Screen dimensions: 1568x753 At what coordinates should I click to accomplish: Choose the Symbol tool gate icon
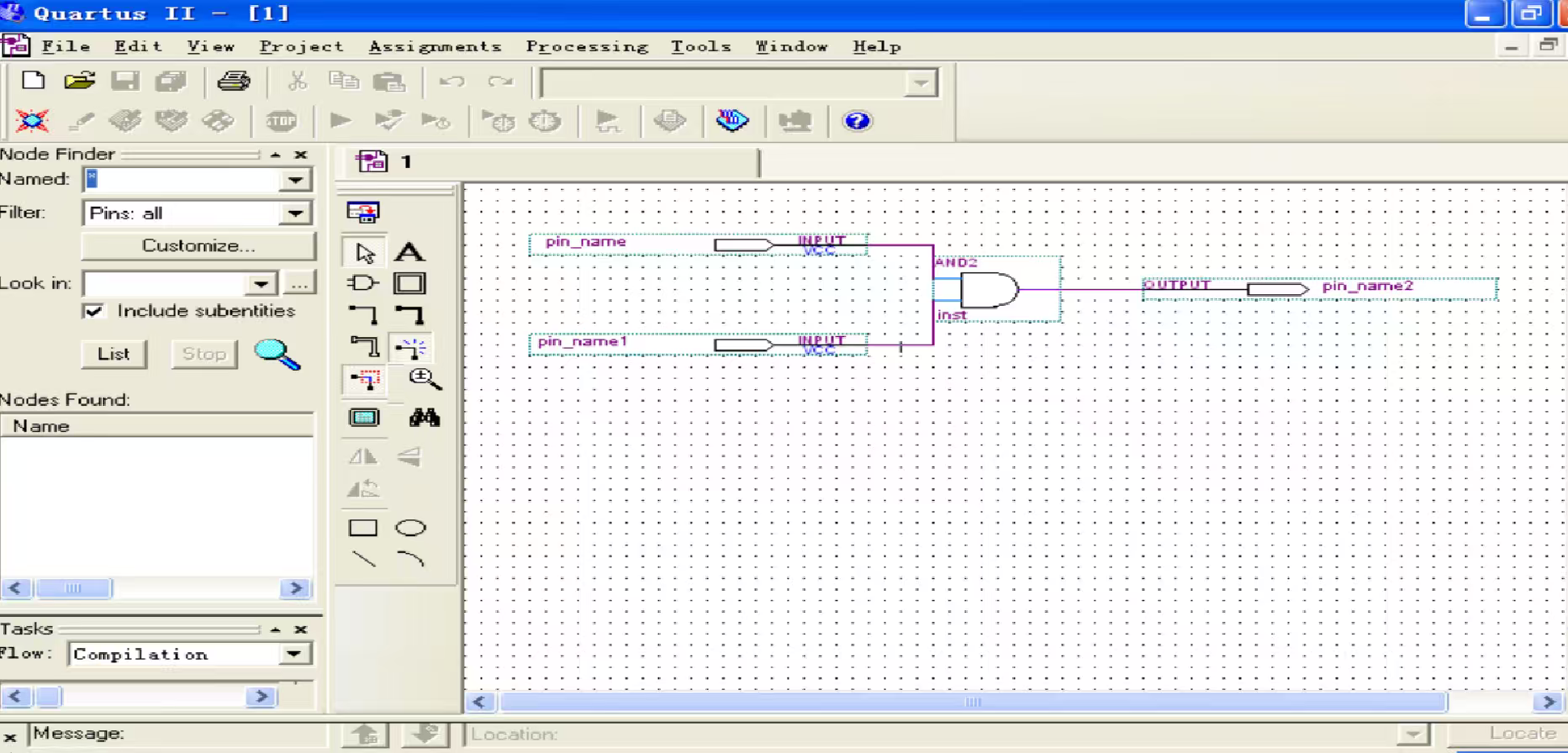pyautogui.click(x=363, y=283)
